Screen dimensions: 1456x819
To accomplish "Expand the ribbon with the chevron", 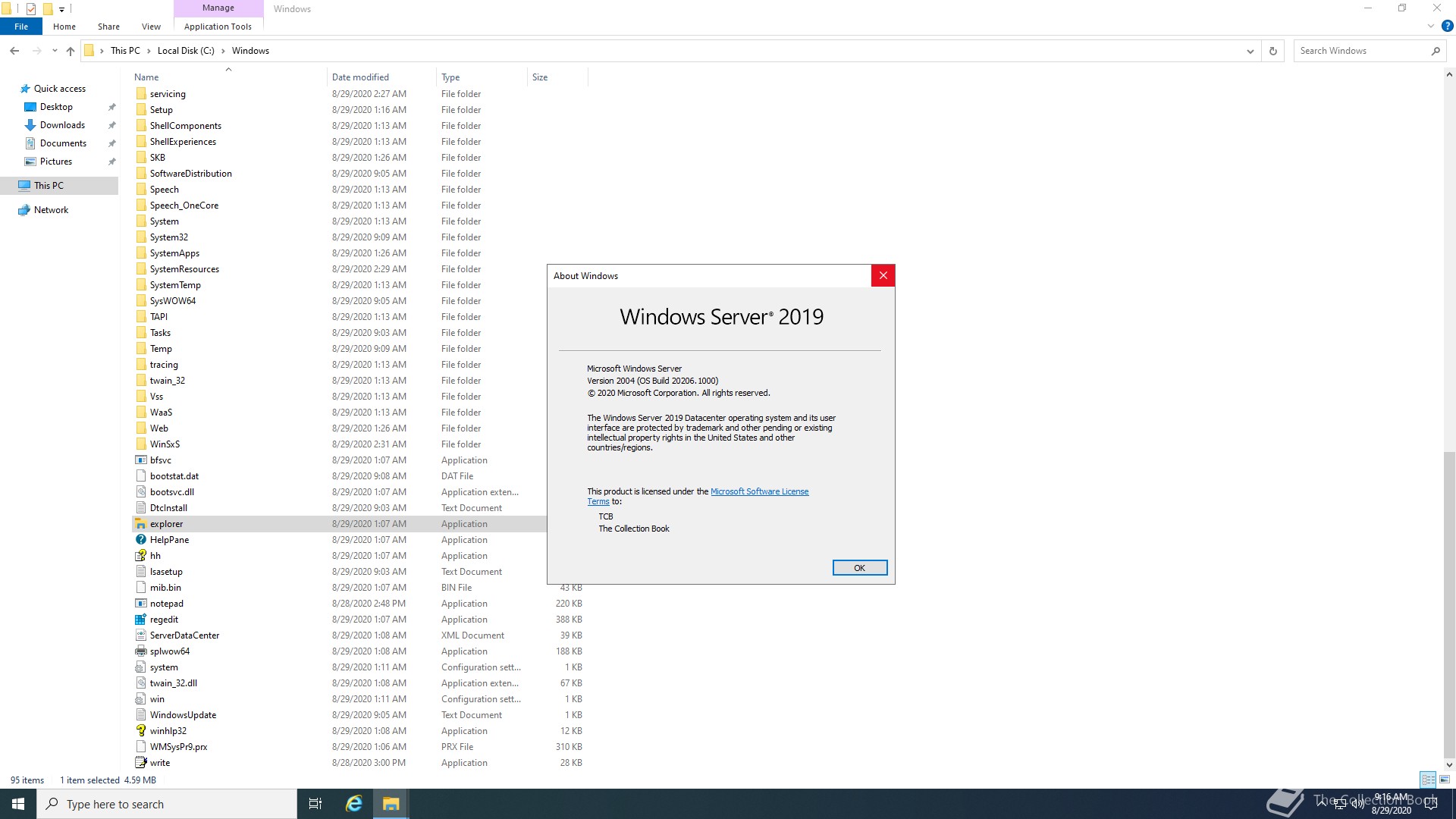I will tap(1431, 26).
